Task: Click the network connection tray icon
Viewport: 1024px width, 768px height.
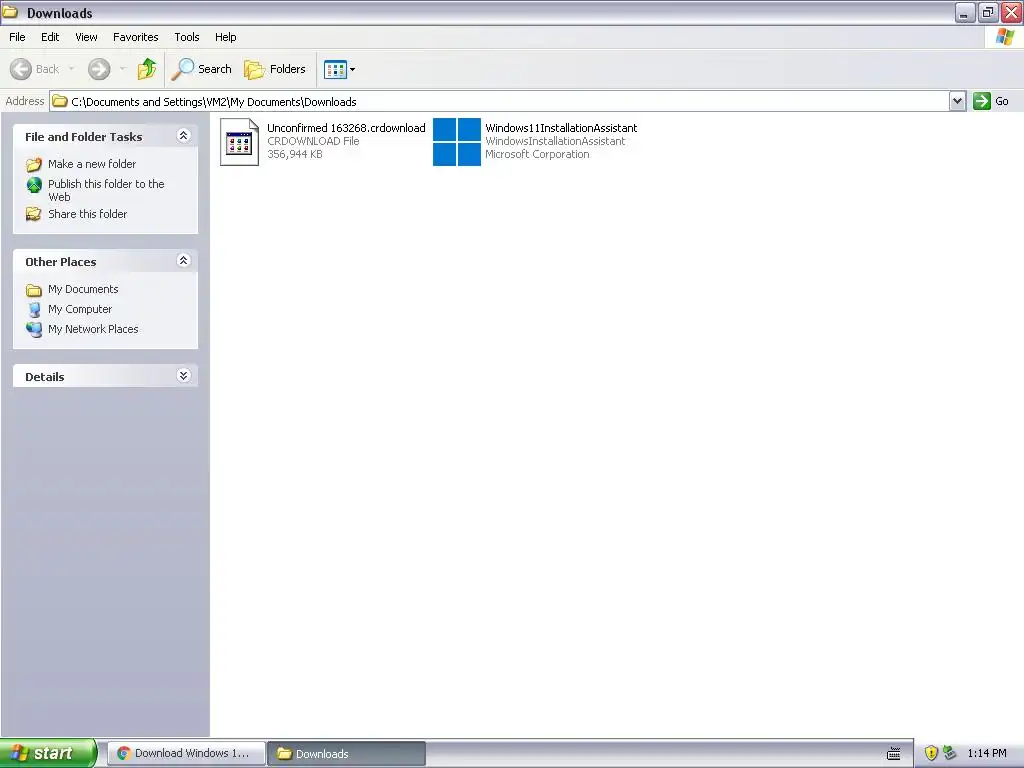Action: tap(950, 753)
